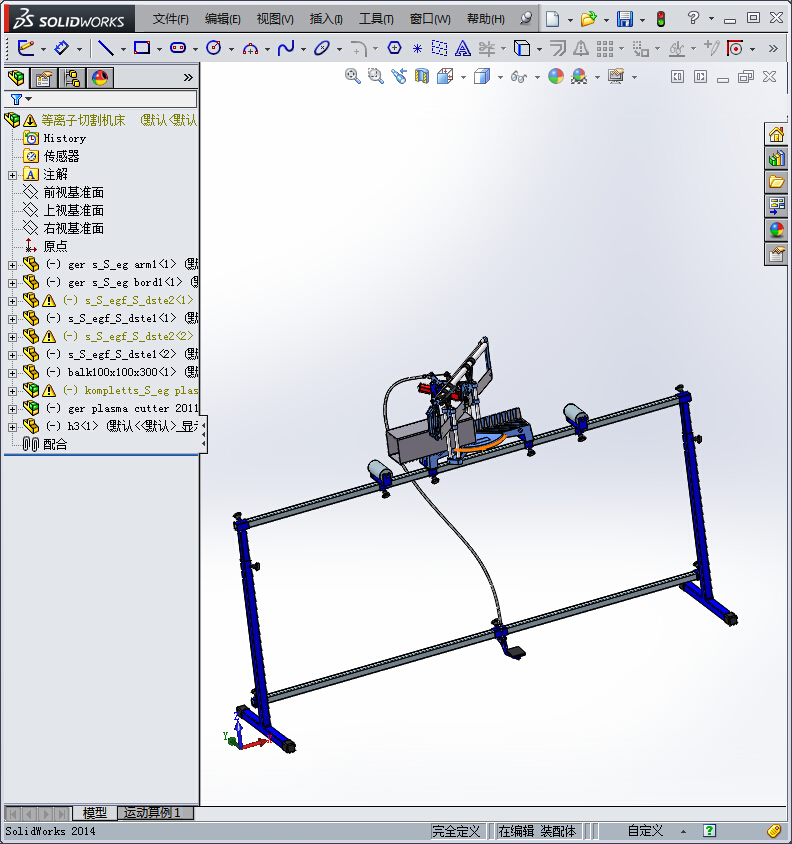The image size is (792, 844).
Task: Open the 文件(F) menu
Action: [171, 19]
